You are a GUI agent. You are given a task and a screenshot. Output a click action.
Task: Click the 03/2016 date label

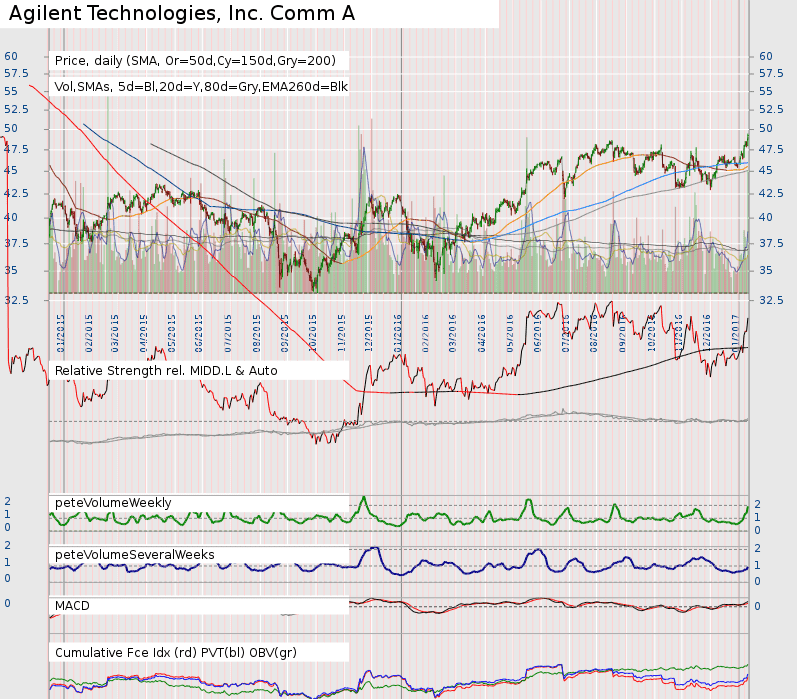(452, 333)
